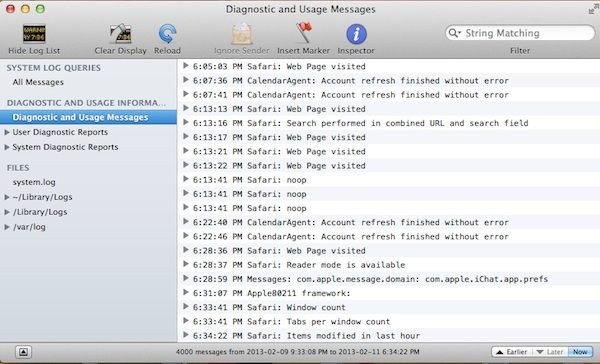Select the 6:28:36 PM Web Page visited row
Screen dimensions: 600x364
click(388, 251)
